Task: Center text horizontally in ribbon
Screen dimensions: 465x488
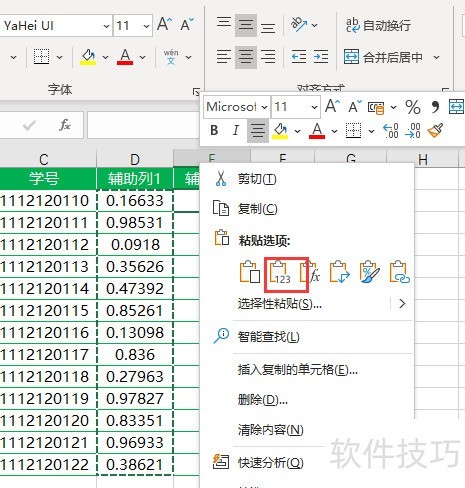Action: [x=246, y=57]
